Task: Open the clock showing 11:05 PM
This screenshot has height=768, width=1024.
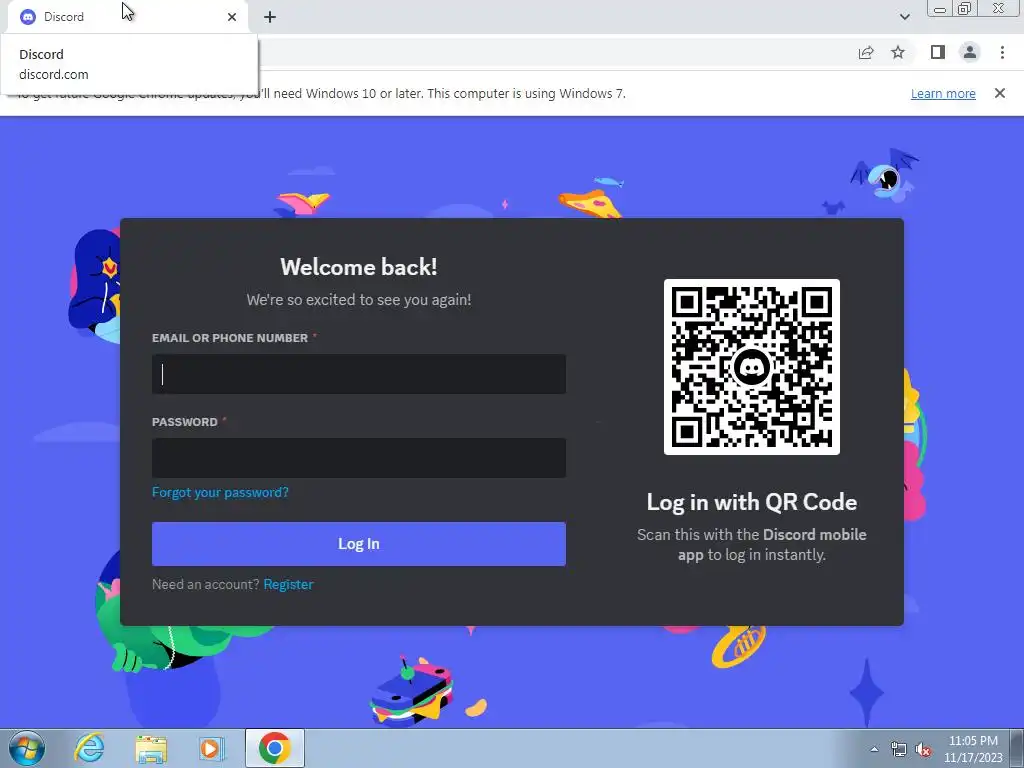Action: [973, 749]
